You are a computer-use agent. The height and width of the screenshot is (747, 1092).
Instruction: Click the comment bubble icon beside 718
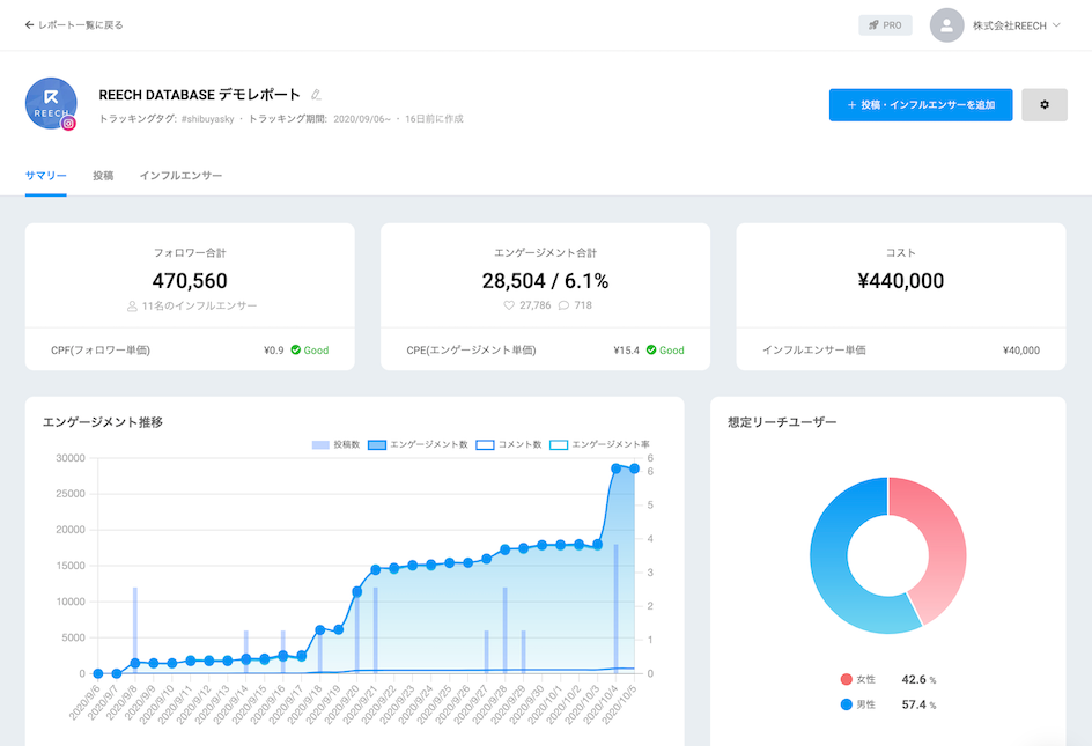(564, 306)
